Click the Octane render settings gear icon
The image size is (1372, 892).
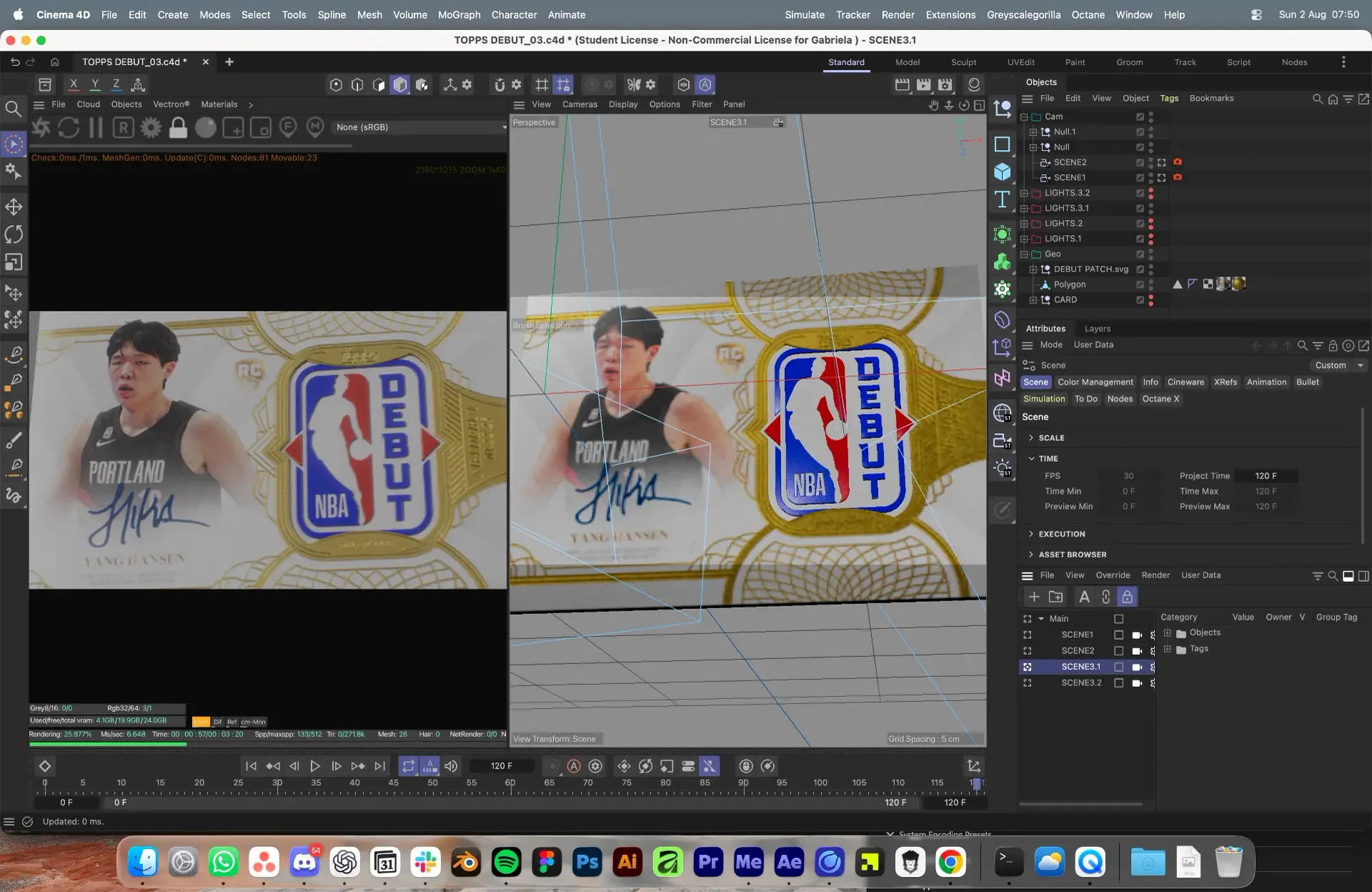151,128
